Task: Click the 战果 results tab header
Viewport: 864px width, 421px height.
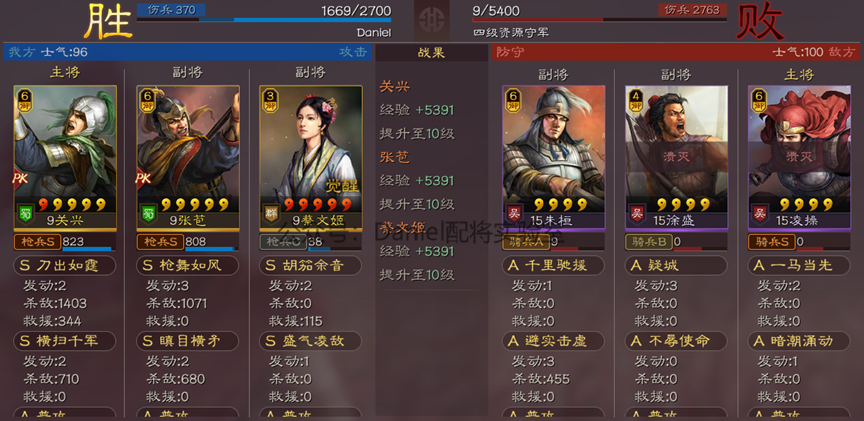Action: point(432,52)
